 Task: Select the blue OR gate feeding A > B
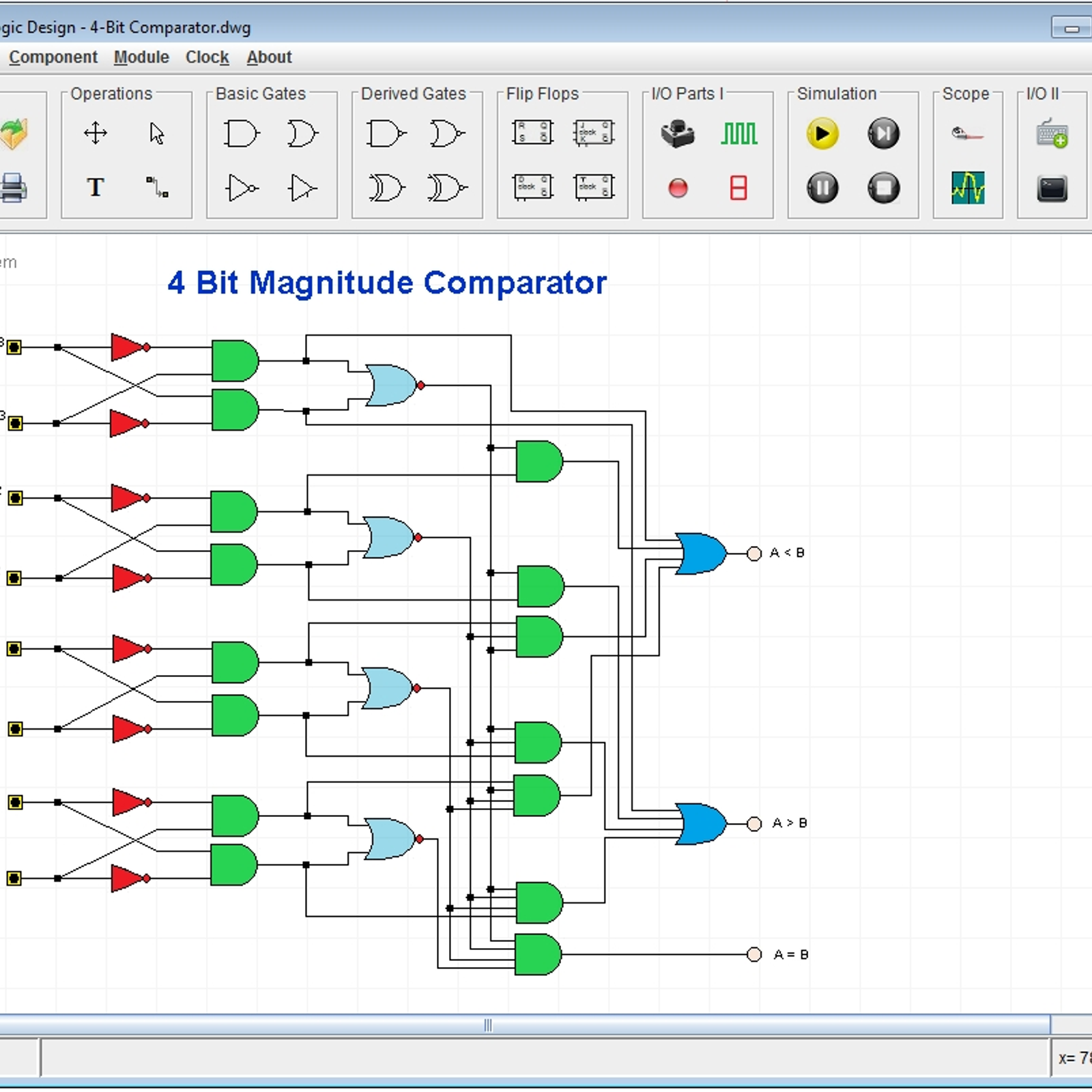click(x=701, y=824)
